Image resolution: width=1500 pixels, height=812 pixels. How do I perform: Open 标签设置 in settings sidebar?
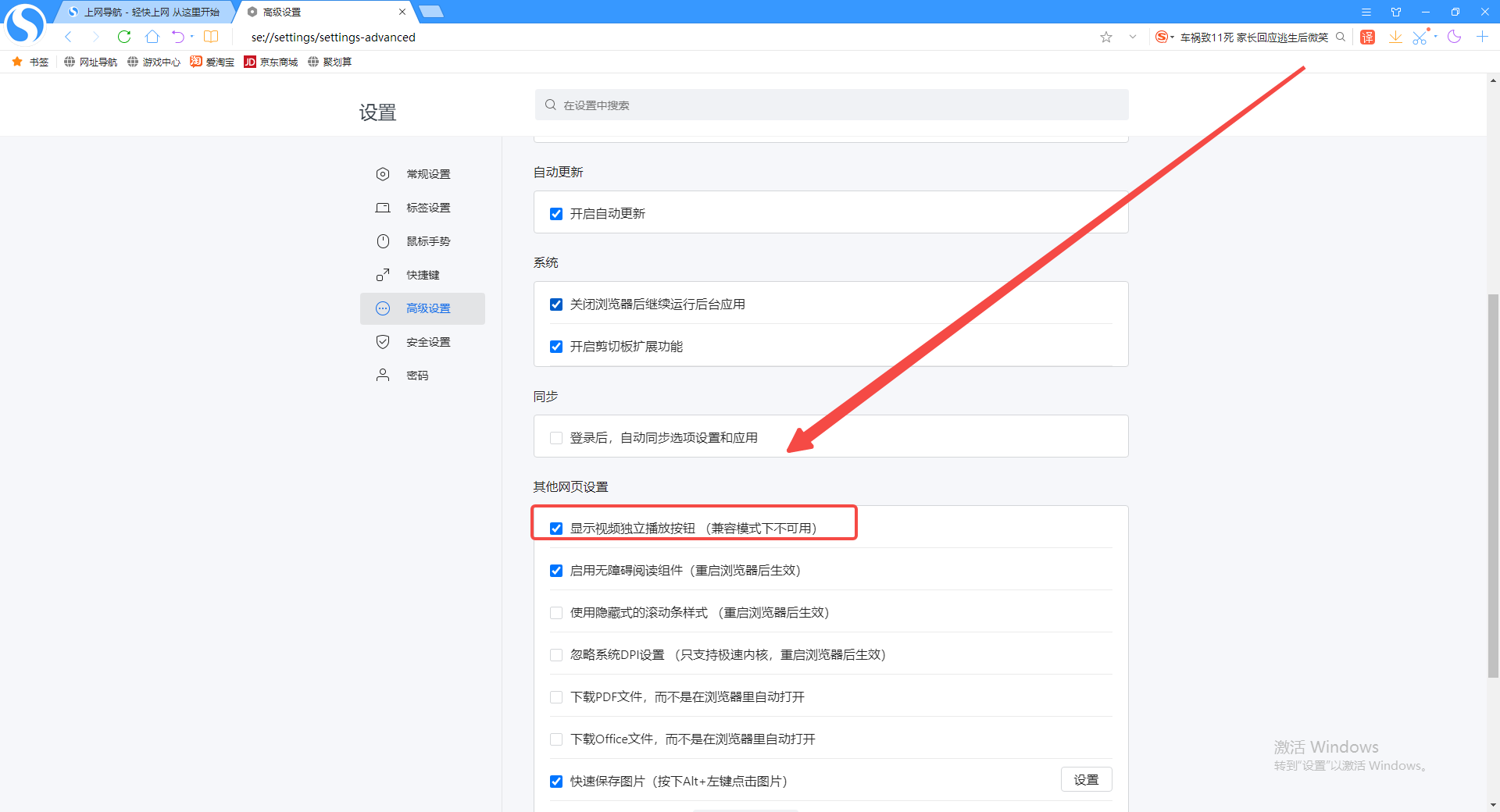point(423,208)
